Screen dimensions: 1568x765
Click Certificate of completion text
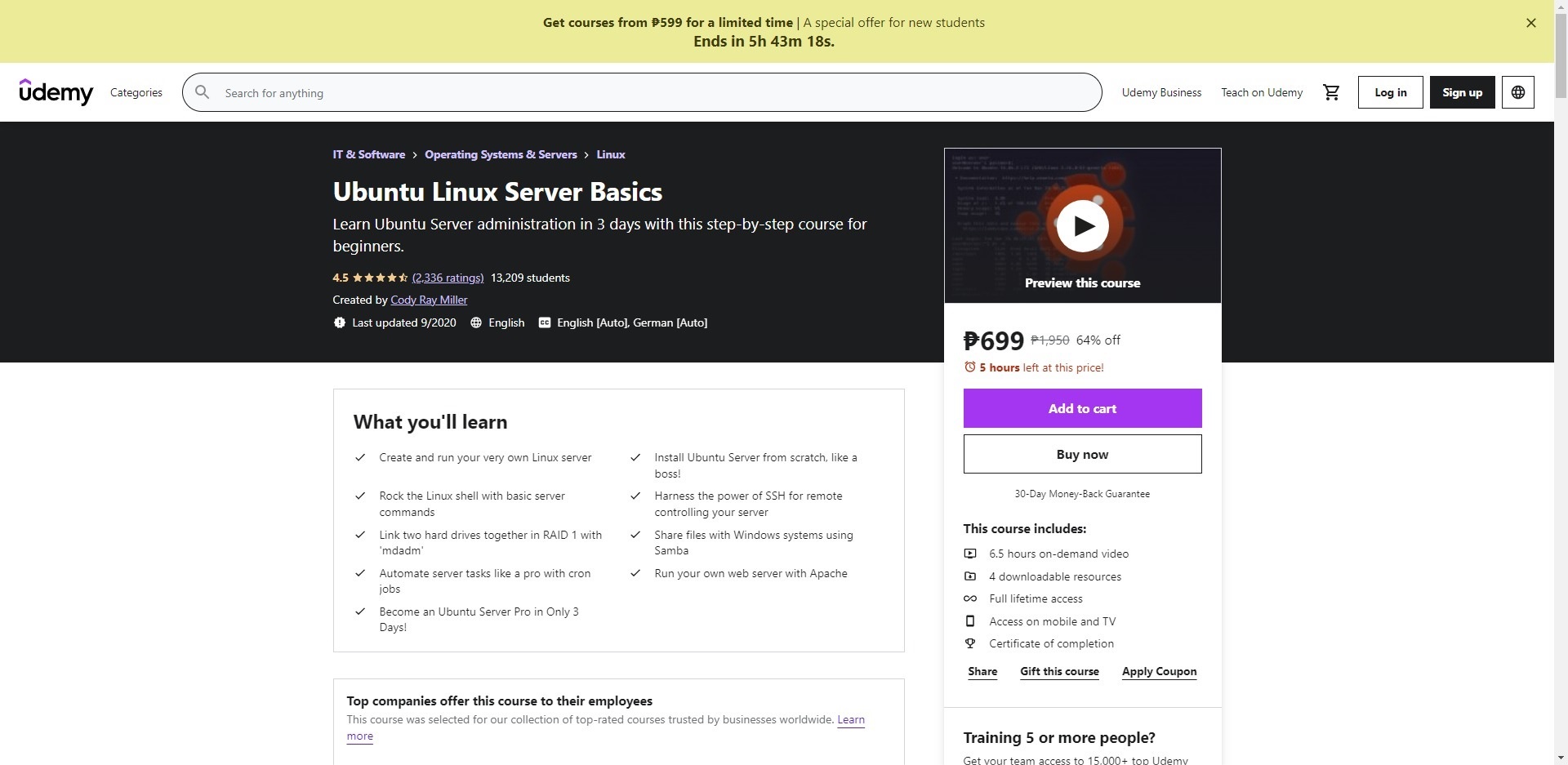tap(1051, 643)
